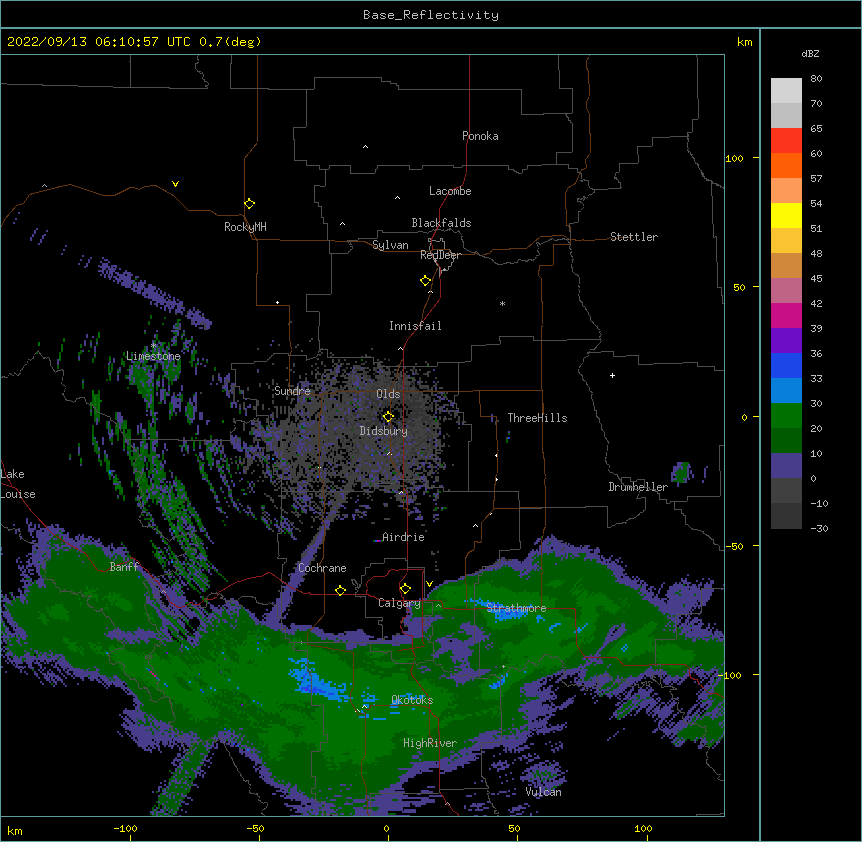Click the Sundre town label
The width and height of the screenshot is (862, 842).
[x=292, y=391]
